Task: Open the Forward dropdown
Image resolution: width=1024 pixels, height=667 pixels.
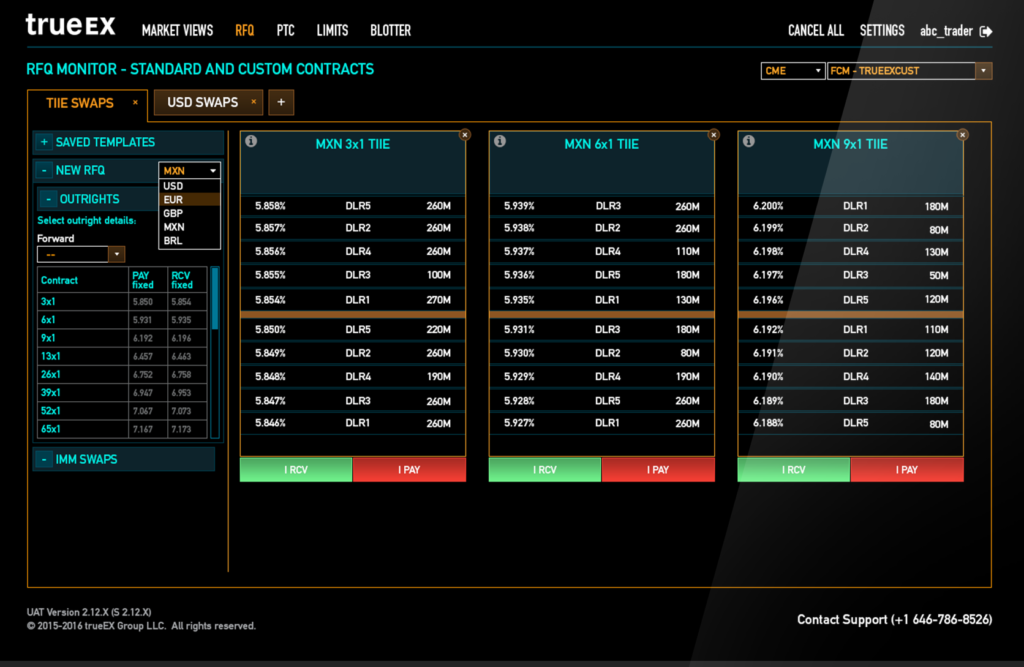Action: pyautogui.click(x=116, y=255)
